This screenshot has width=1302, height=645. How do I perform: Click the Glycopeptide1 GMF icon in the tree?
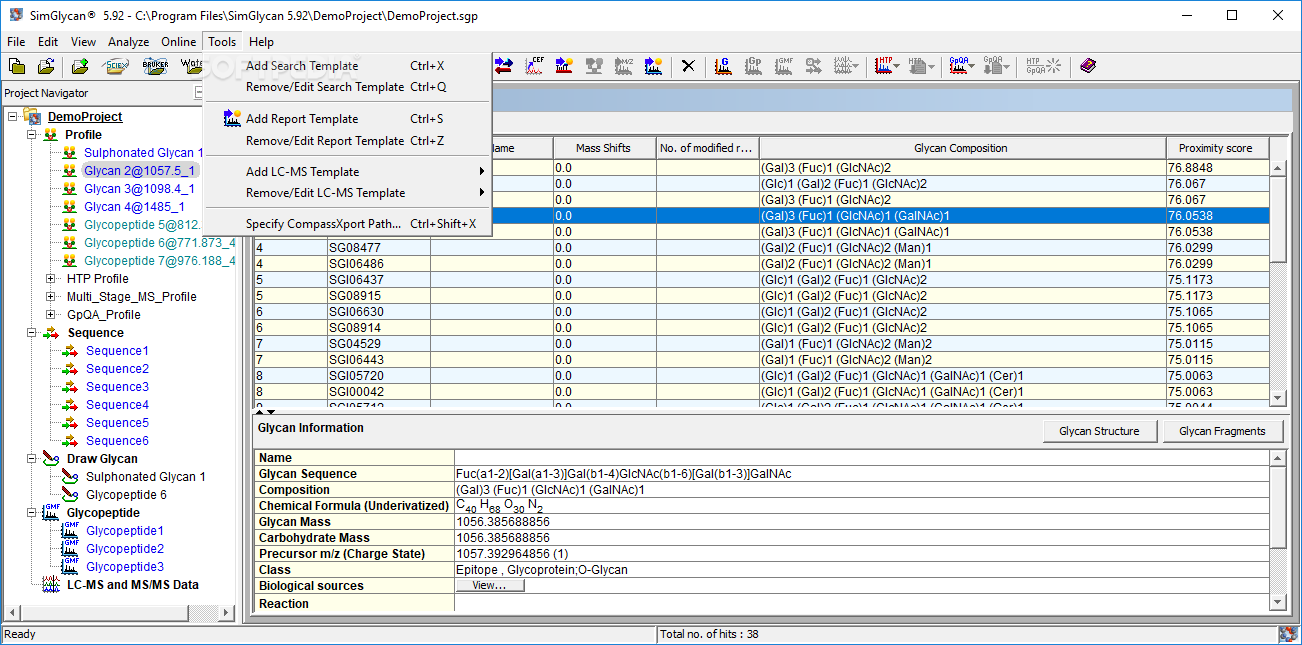[69, 531]
